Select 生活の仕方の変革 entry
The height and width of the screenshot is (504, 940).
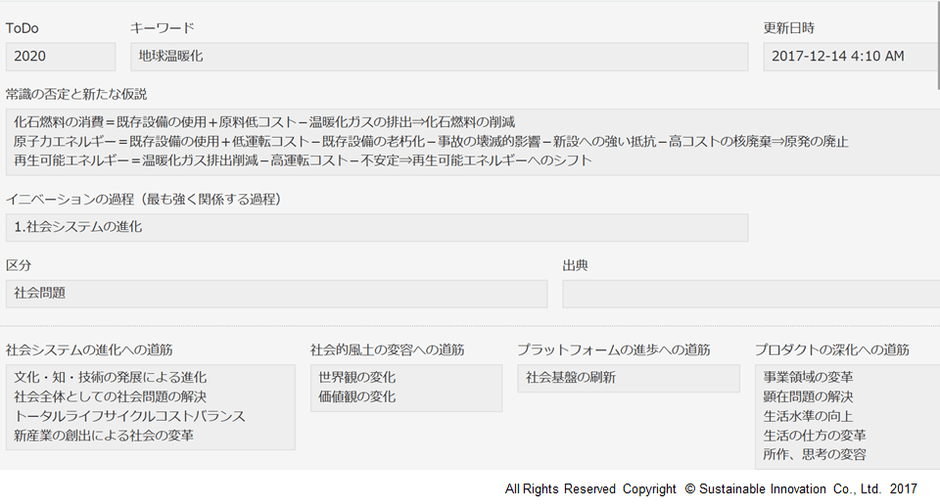[815, 435]
